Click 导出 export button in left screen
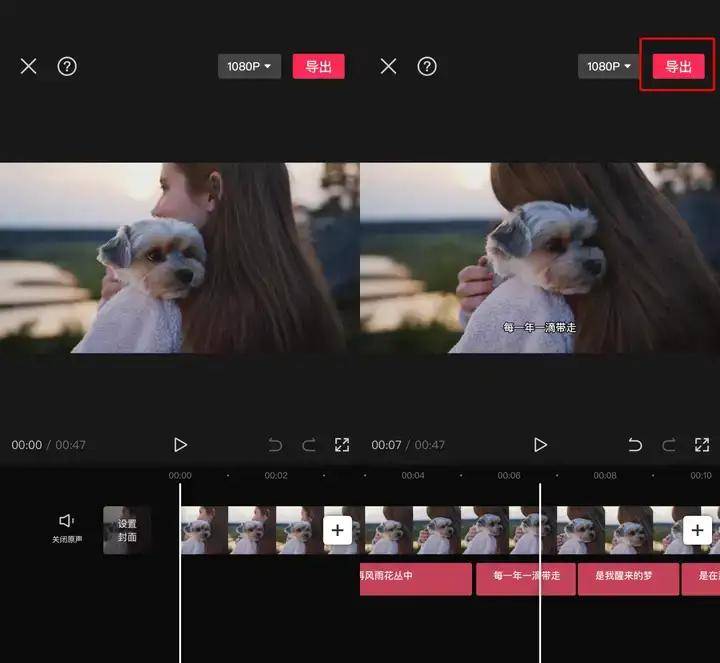 point(318,66)
